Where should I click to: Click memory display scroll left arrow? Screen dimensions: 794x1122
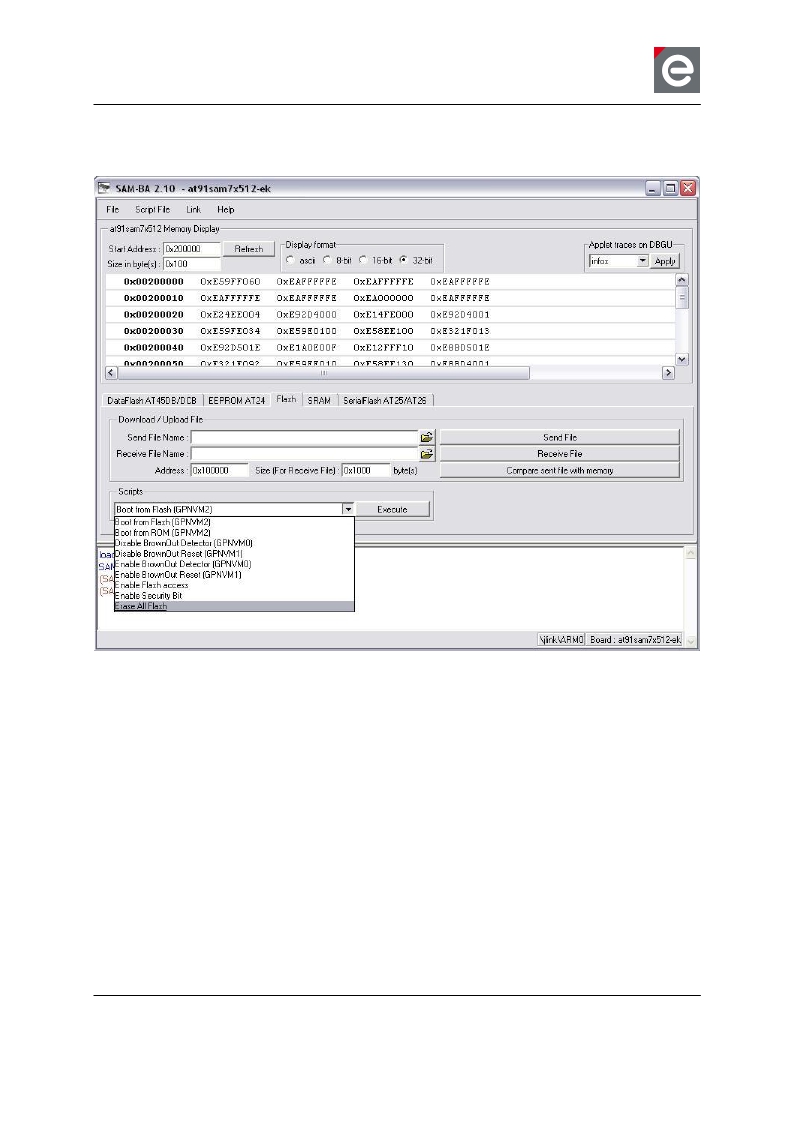pos(111,373)
